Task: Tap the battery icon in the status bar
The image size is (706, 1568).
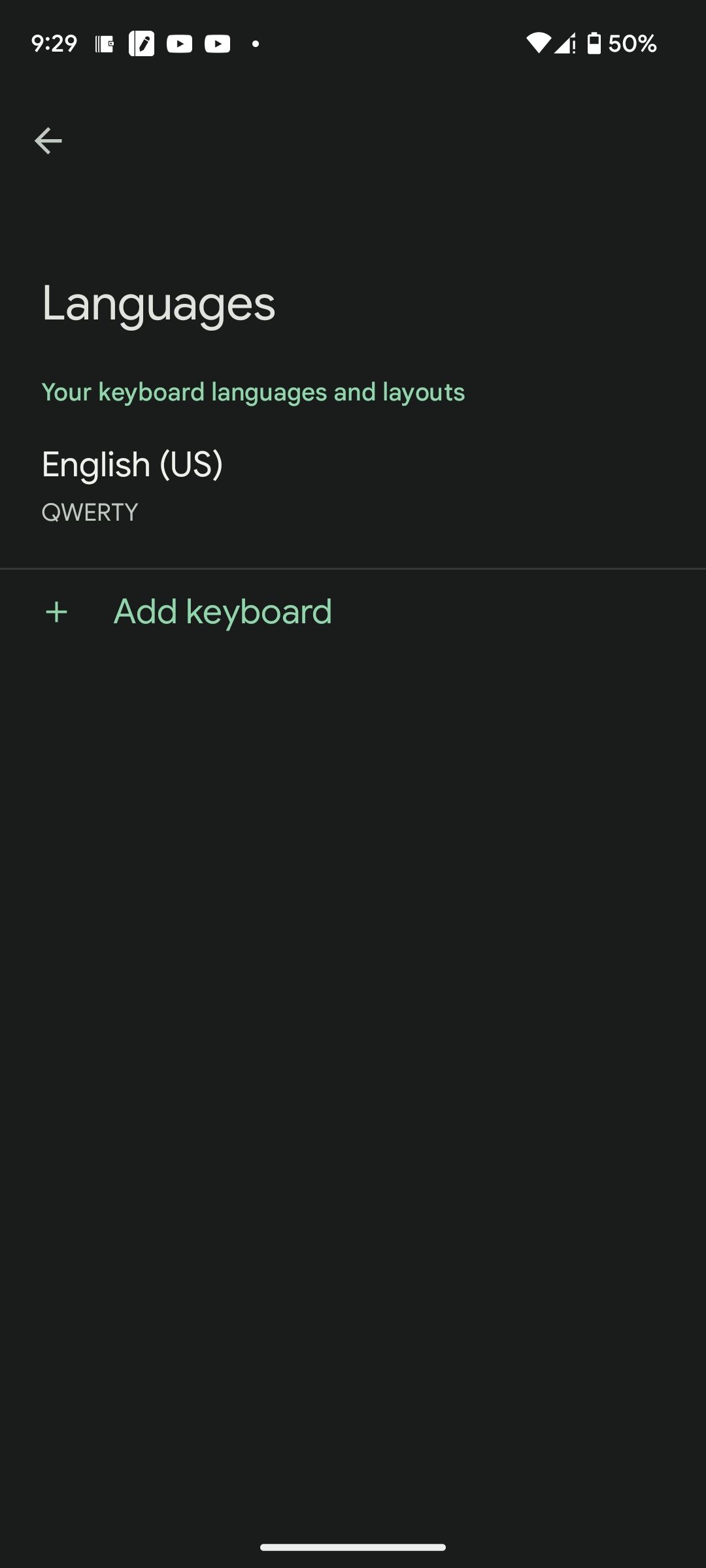Action: [x=594, y=43]
